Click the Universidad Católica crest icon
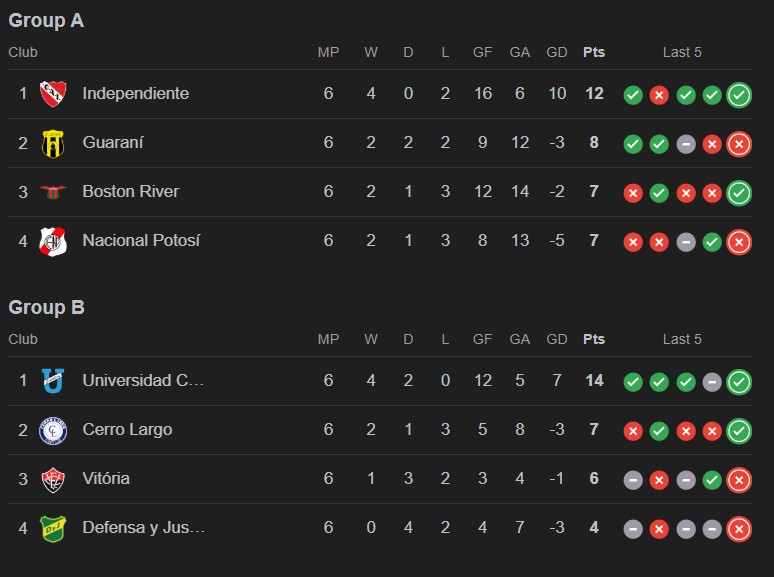This screenshot has width=774, height=577. [52, 381]
